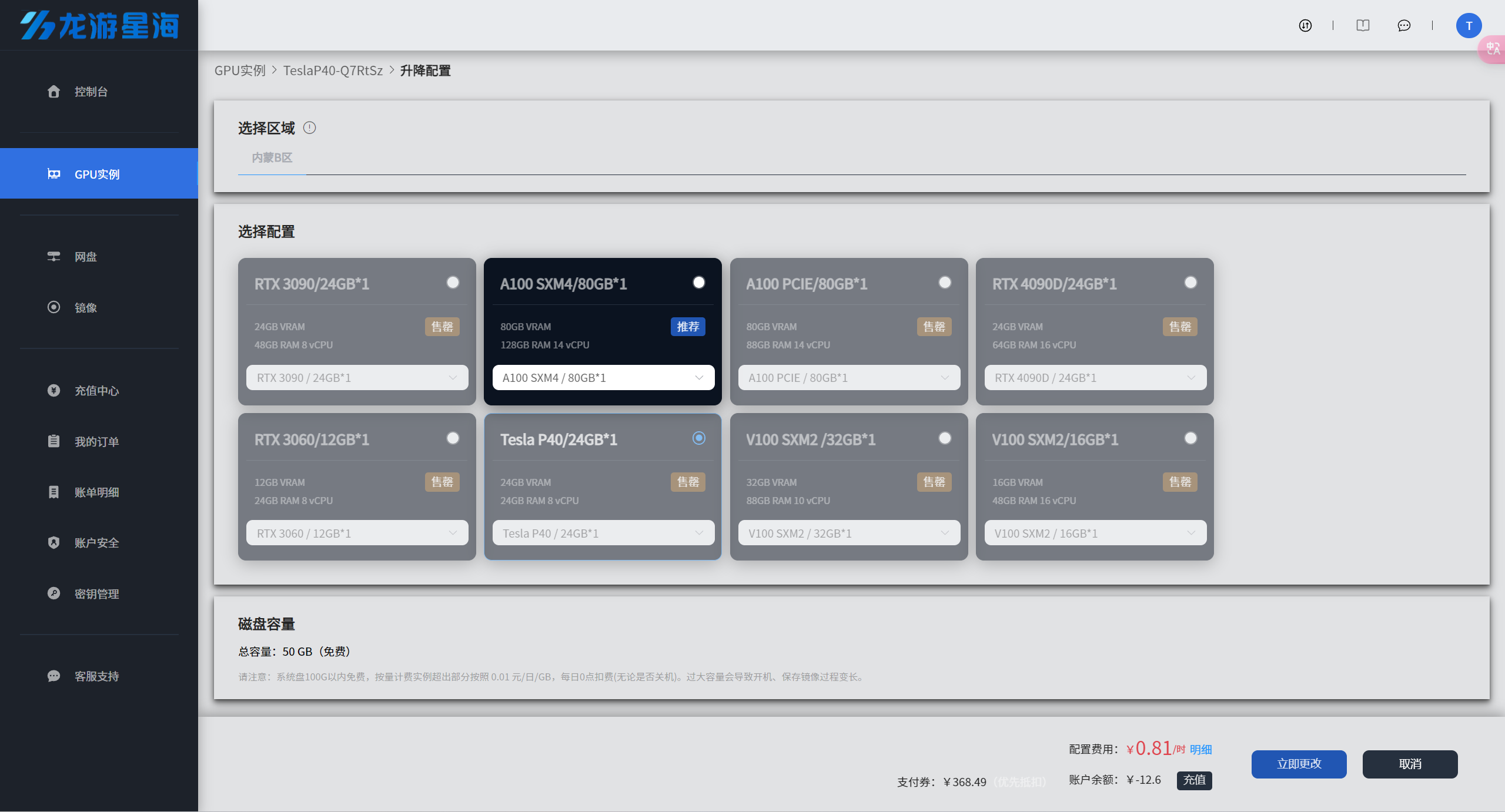Expand the RTX 4090D / 24GB*1 dropdown
The width and height of the screenshot is (1505, 812).
click(1095, 378)
